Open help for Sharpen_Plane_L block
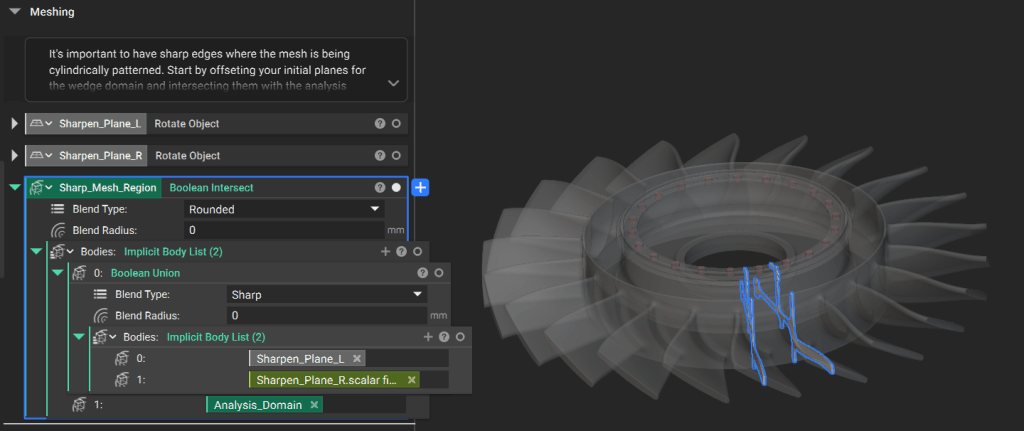This screenshot has width=1024, height=431. pos(380,124)
